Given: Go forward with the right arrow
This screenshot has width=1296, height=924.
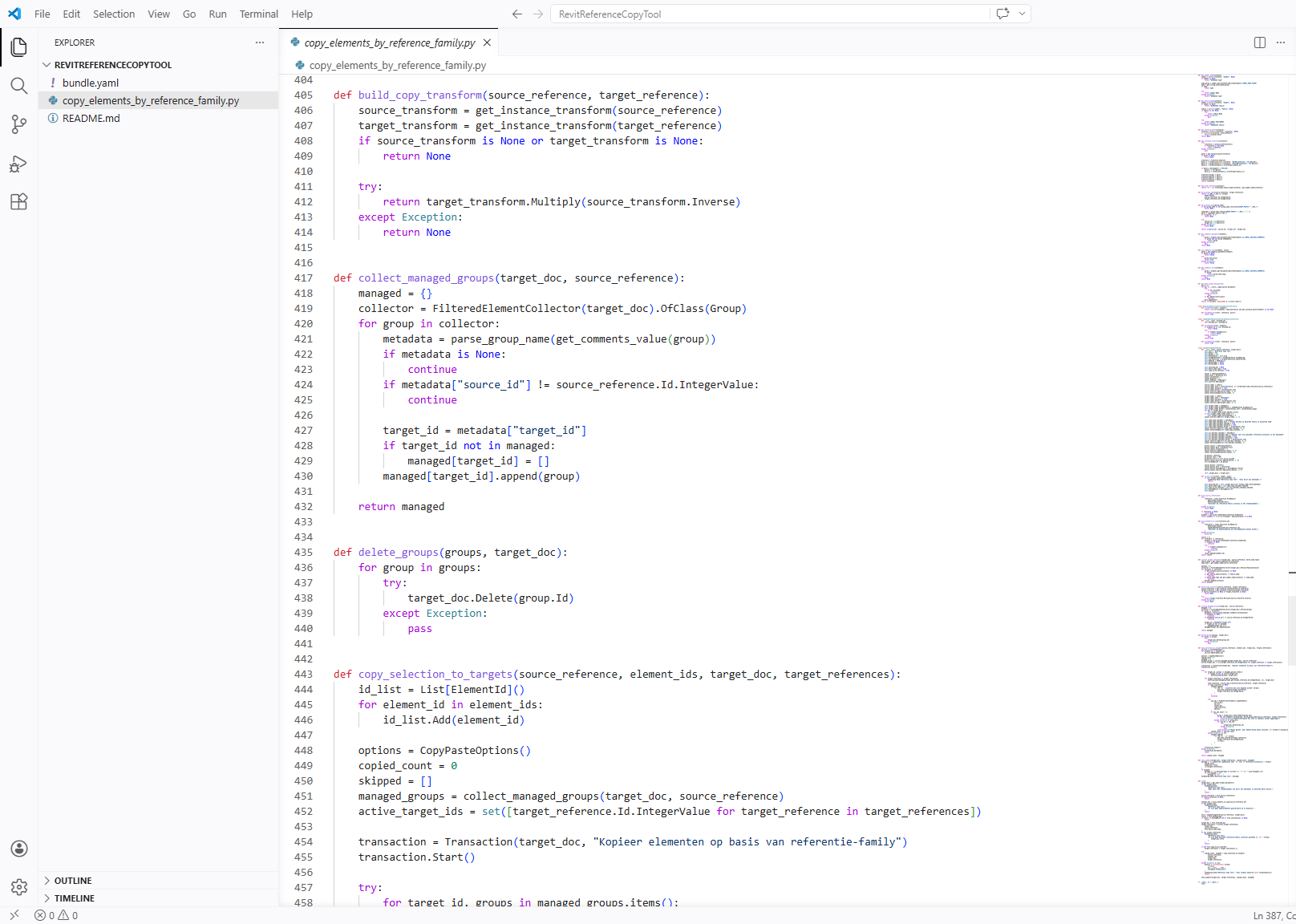Looking at the screenshot, I should coord(538,14).
